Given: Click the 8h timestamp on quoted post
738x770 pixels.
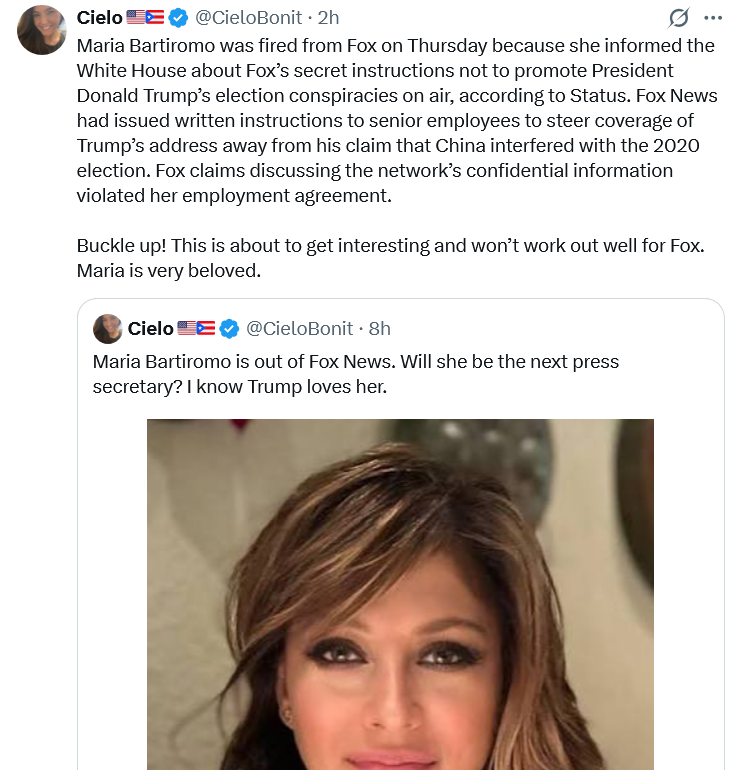Looking at the screenshot, I should pos(380,329).
